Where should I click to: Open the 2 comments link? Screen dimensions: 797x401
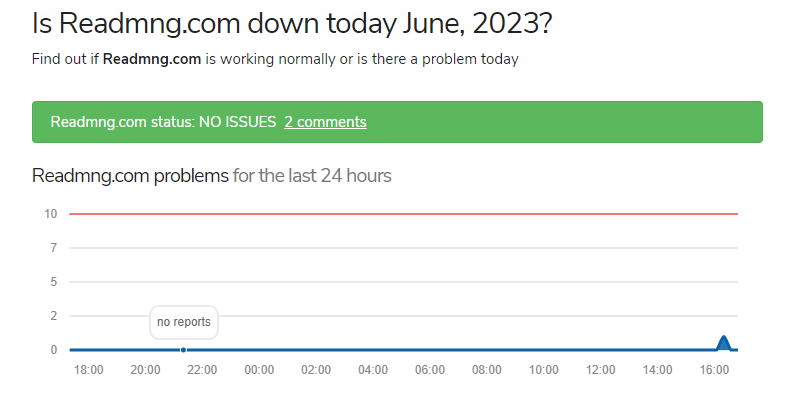click(325, 122)
